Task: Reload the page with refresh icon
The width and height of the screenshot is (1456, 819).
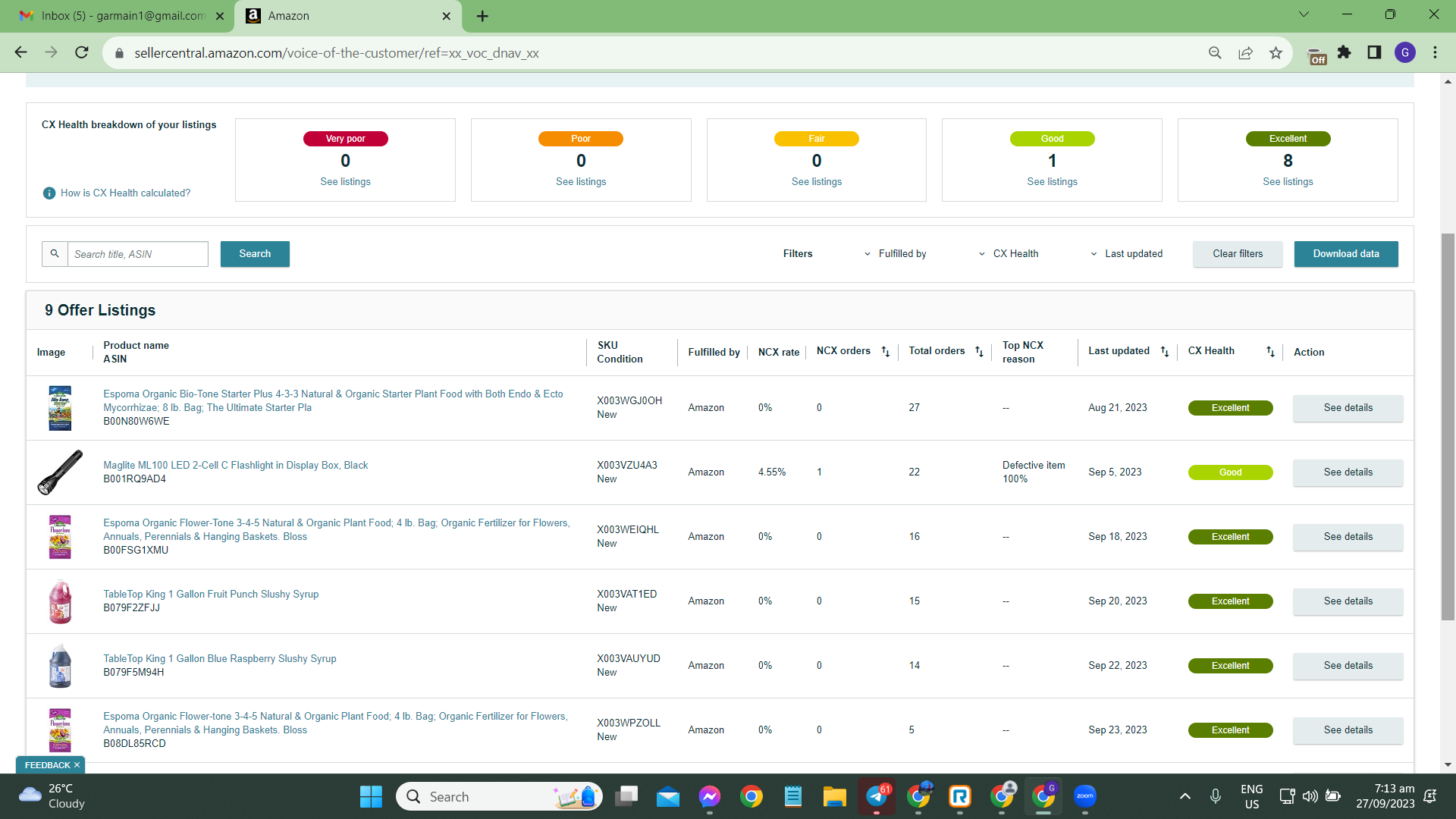Action: tap(82, 52)
